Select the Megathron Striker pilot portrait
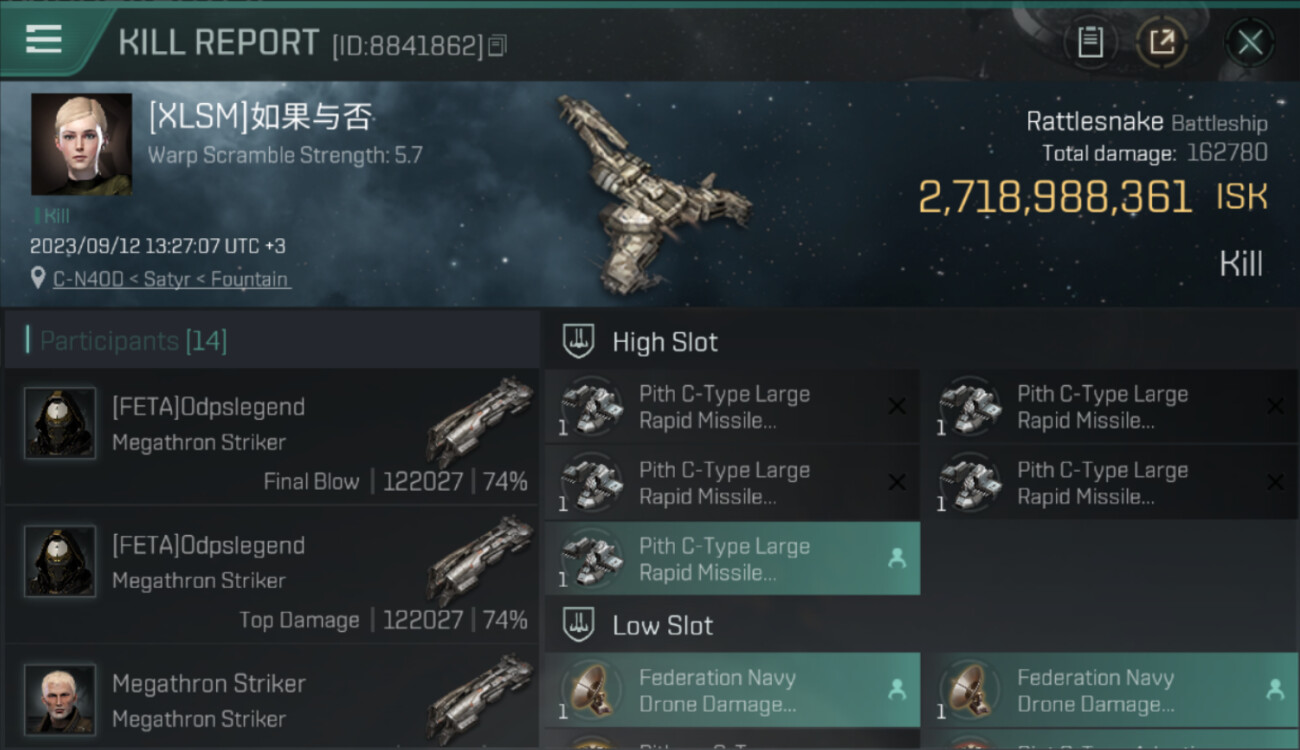Screen dimensions: 1300x750 pyautogui.click(x=60, y=699)
